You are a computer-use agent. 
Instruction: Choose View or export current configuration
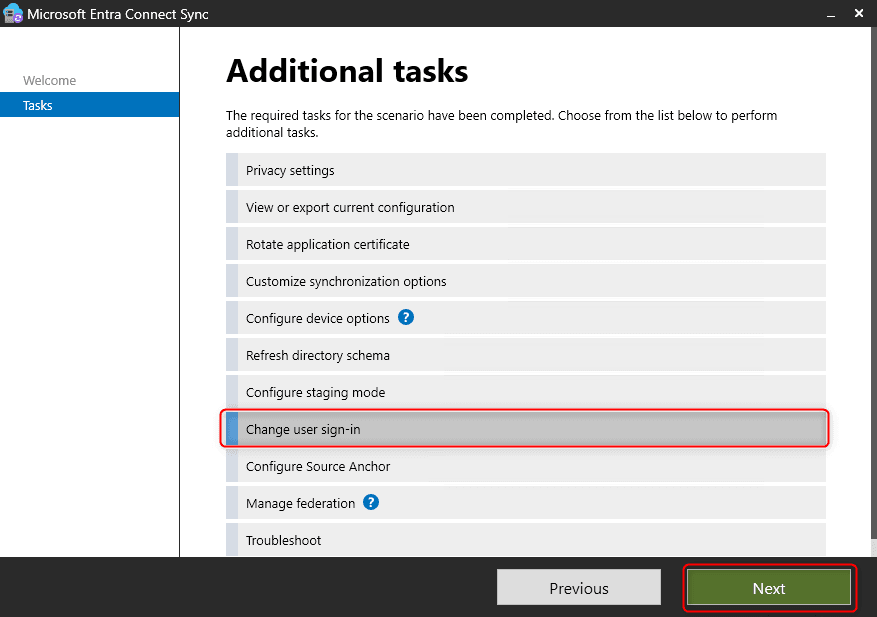pos(350,207)
